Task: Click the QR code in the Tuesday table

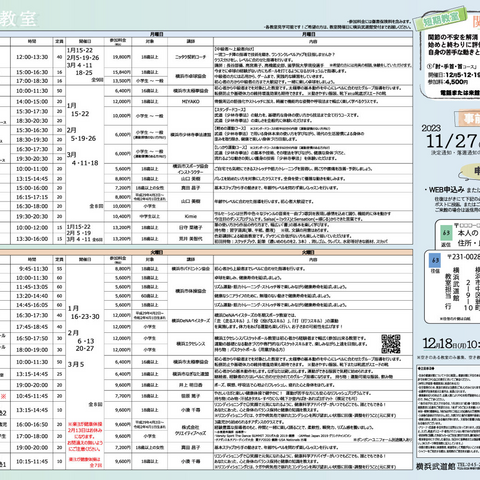Action: 391,344
